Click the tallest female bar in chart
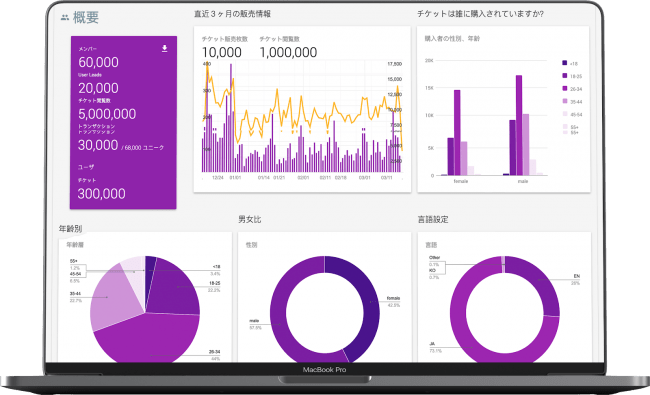This screenshot has height=395, width=650. pyautogui.click(x=457, y=133)
